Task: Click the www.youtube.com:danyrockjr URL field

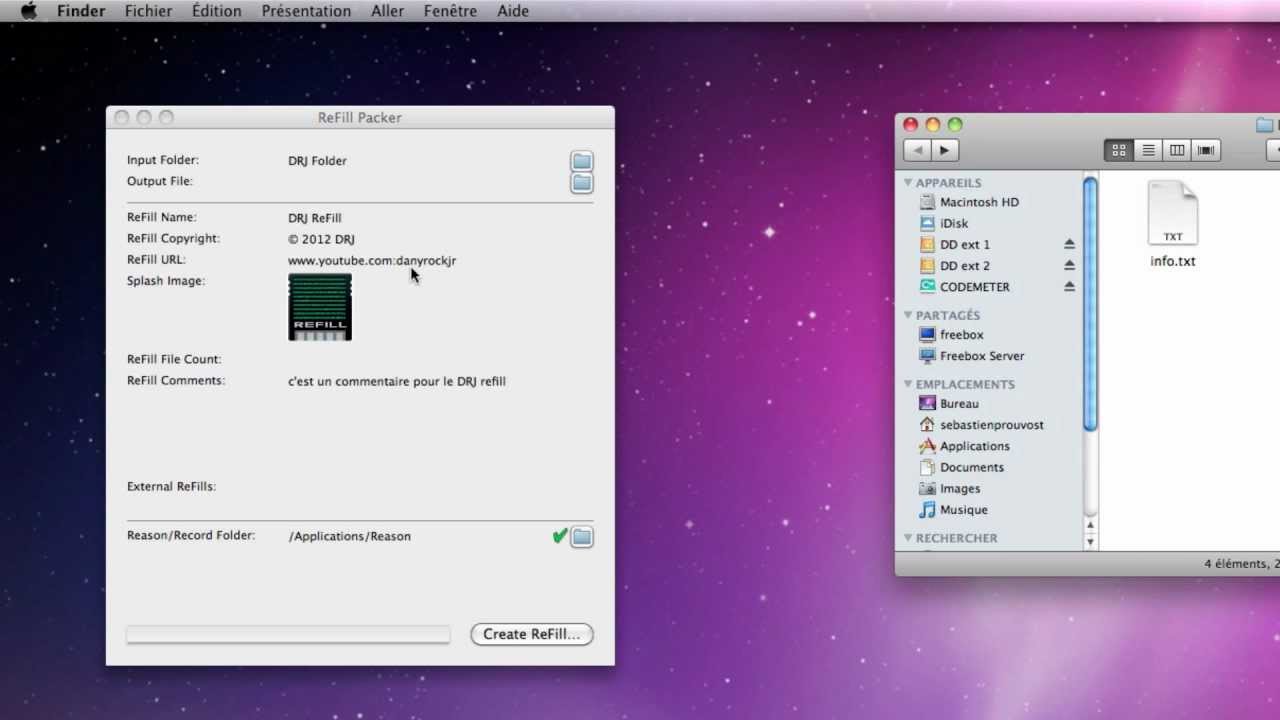Action: 372,261
